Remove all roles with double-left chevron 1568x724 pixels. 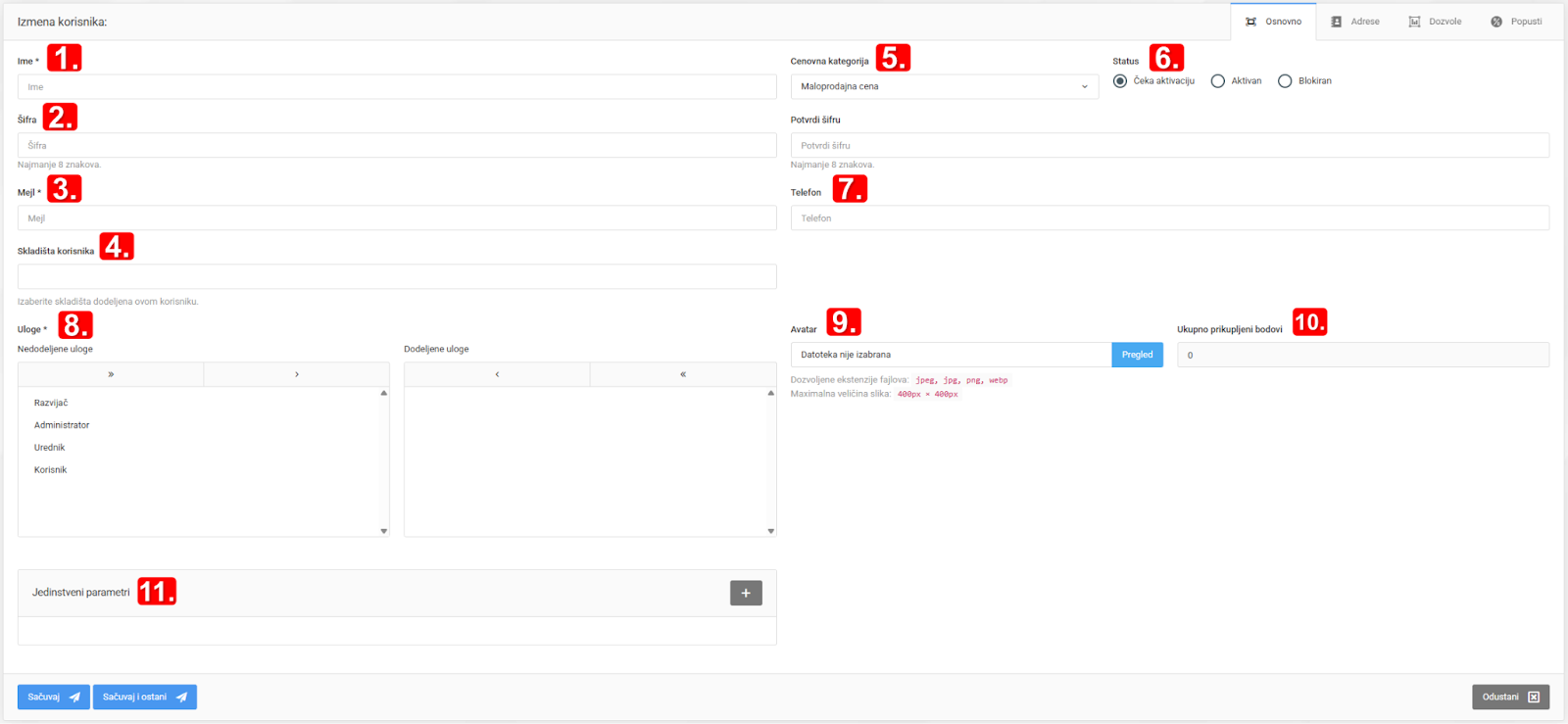point(683,374)
